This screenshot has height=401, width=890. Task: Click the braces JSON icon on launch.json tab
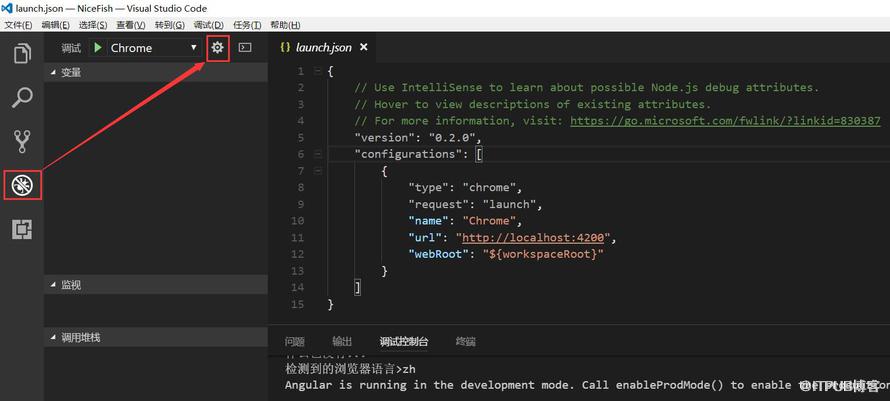(285, 48)
